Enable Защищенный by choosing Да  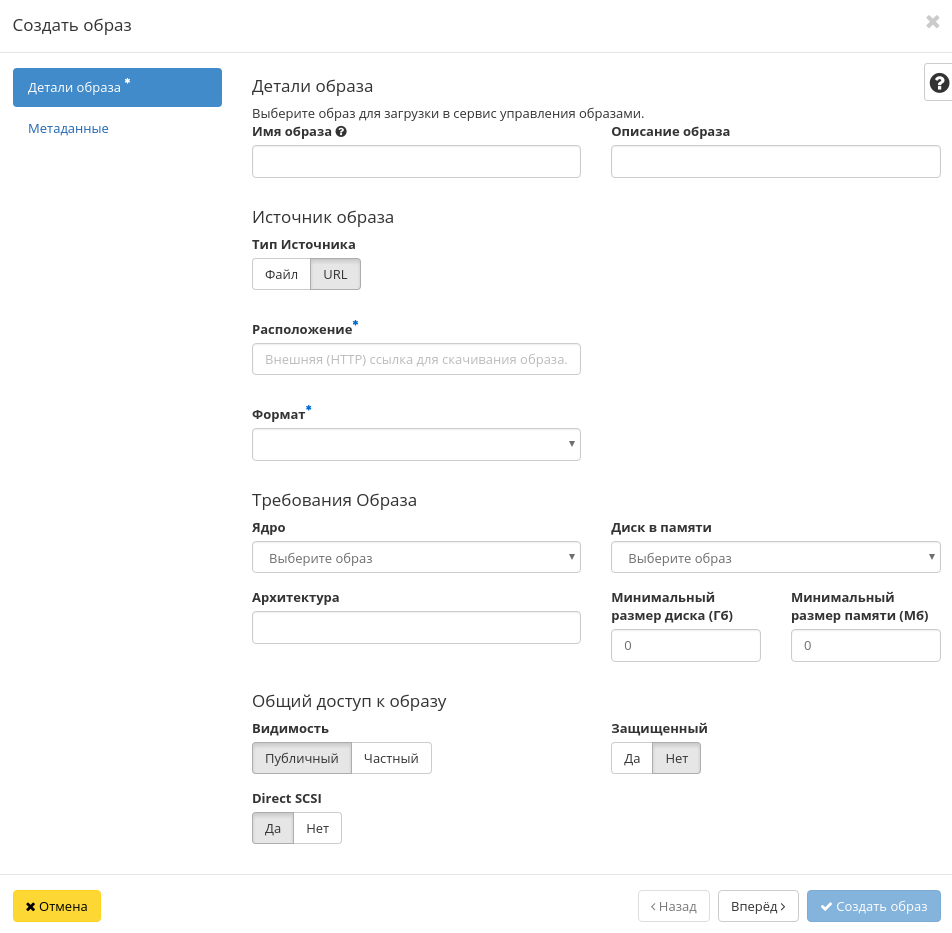632,758
